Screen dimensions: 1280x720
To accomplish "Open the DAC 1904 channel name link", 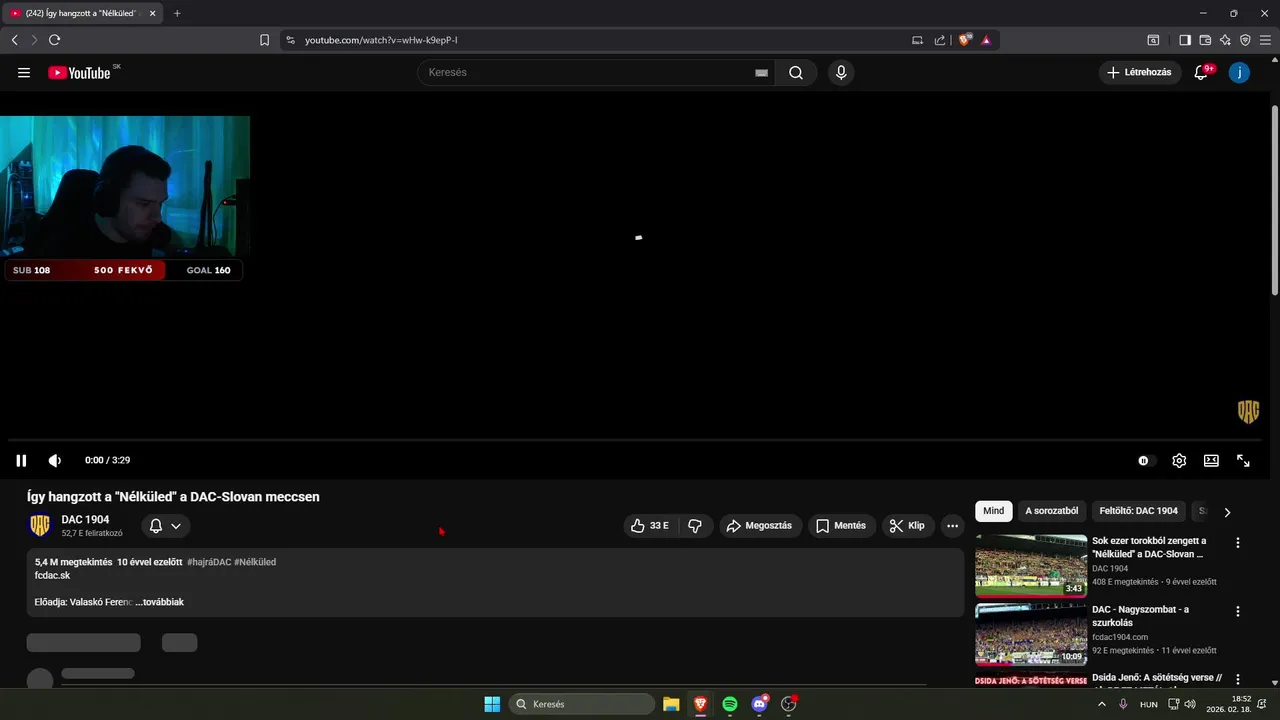I will coord(85,519).
